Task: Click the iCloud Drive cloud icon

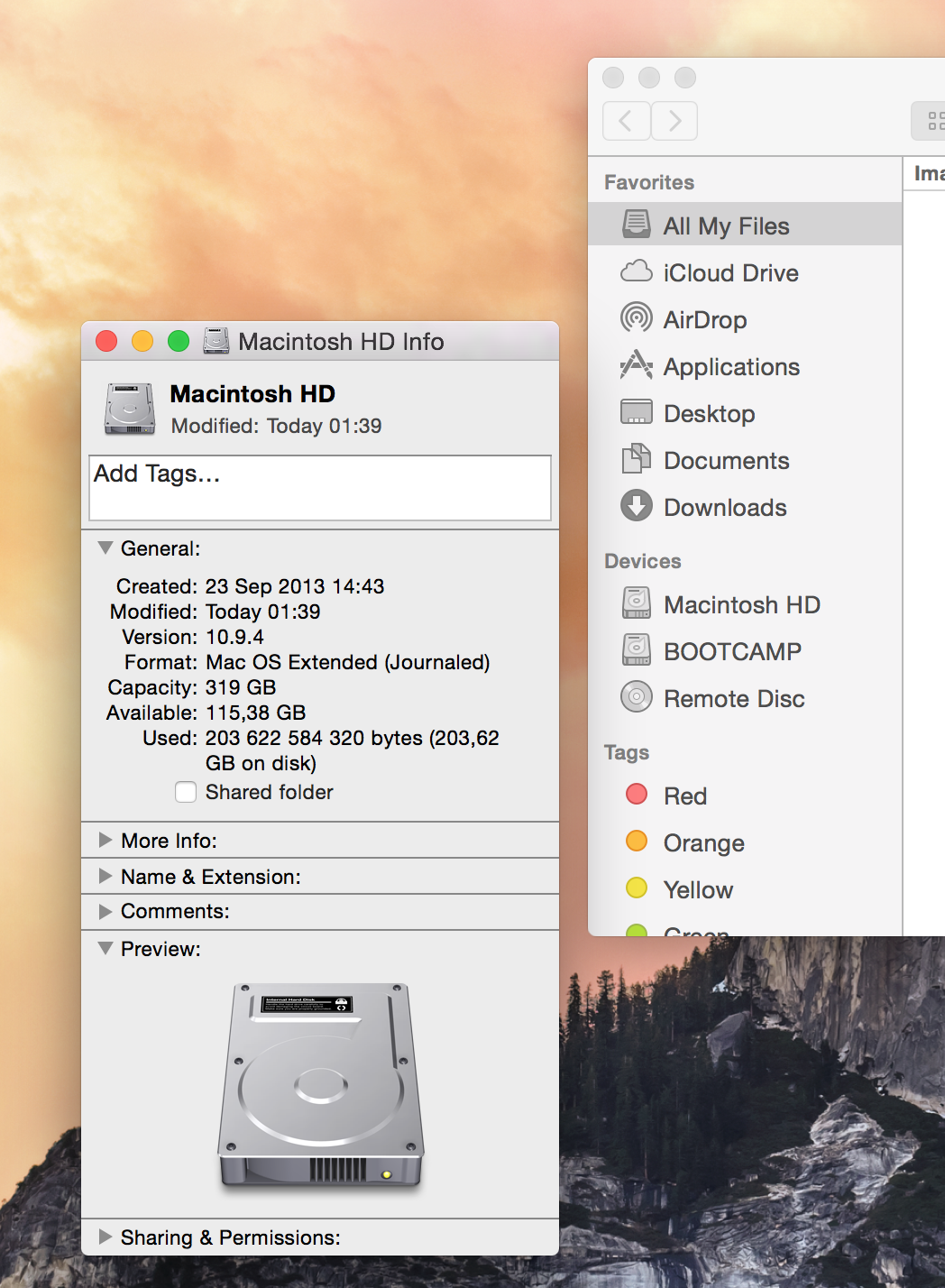Action: (x=637, y=271)
